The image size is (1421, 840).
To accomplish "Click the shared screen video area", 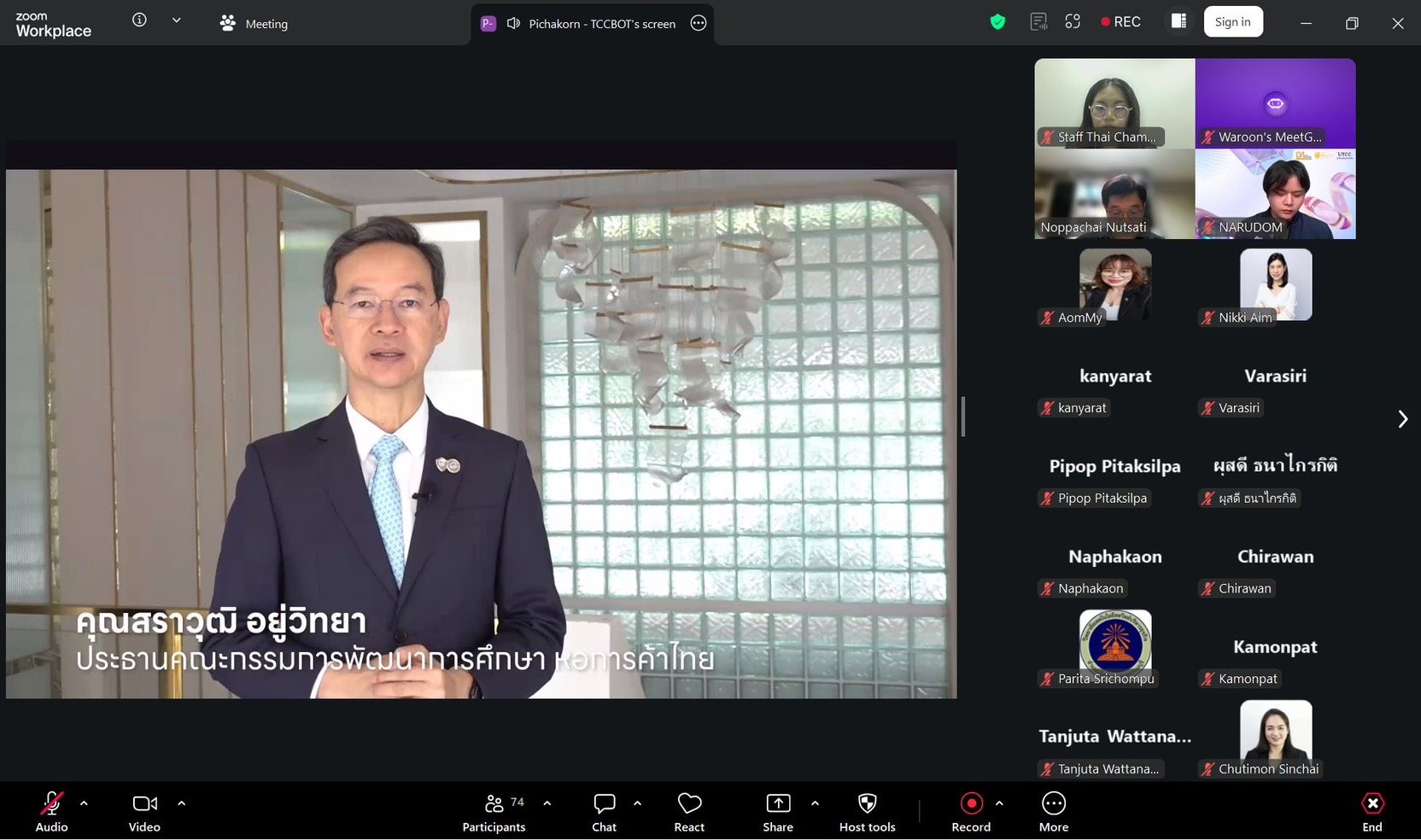I will coord(481,434).
